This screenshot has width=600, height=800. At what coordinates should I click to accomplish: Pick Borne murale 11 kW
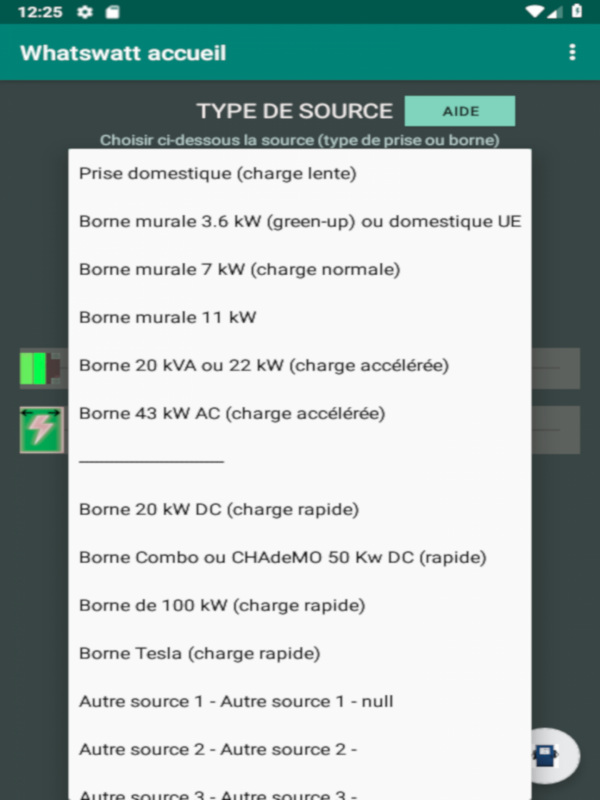(300, 317)
